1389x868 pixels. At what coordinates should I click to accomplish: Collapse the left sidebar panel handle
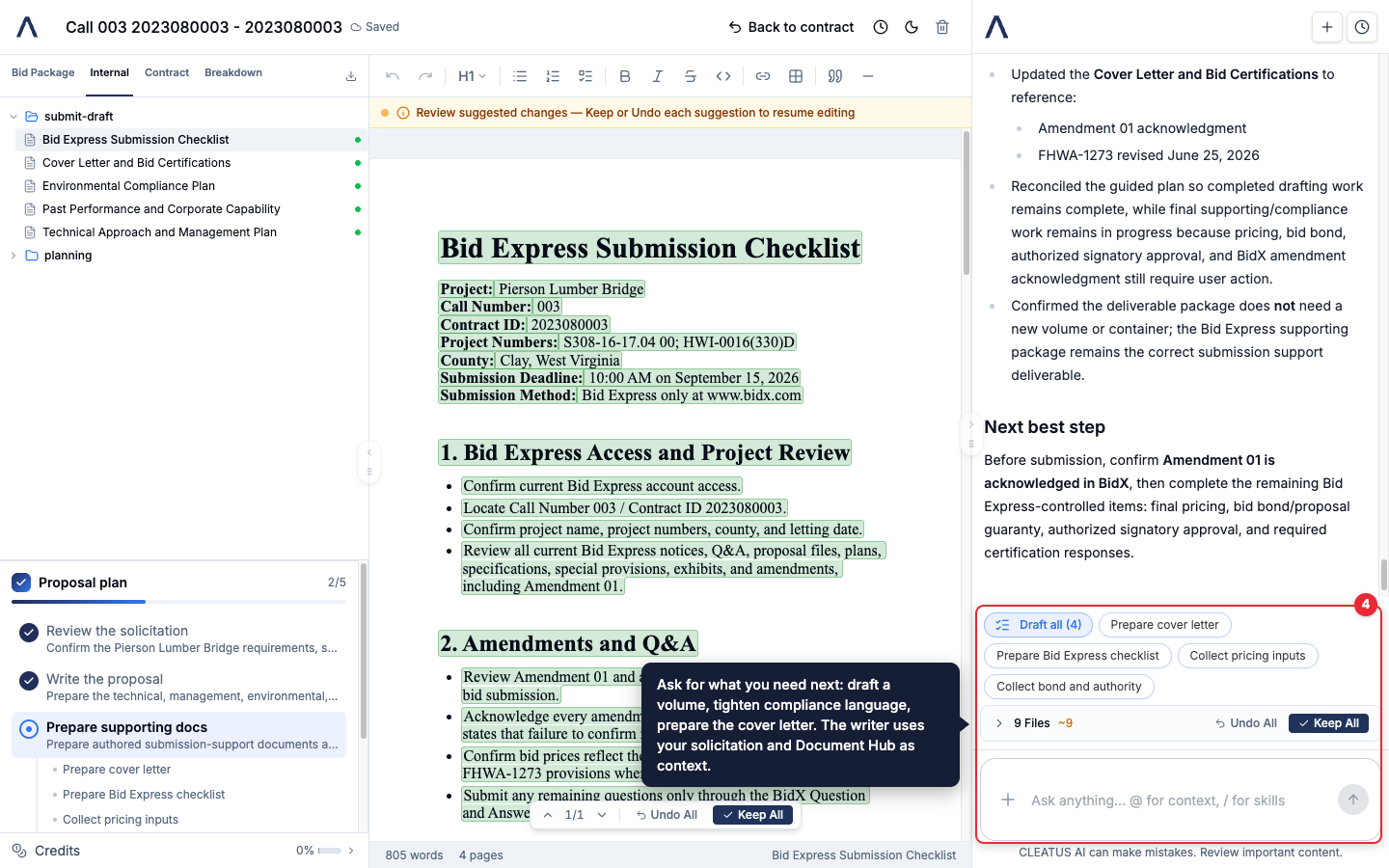(369, 462)
